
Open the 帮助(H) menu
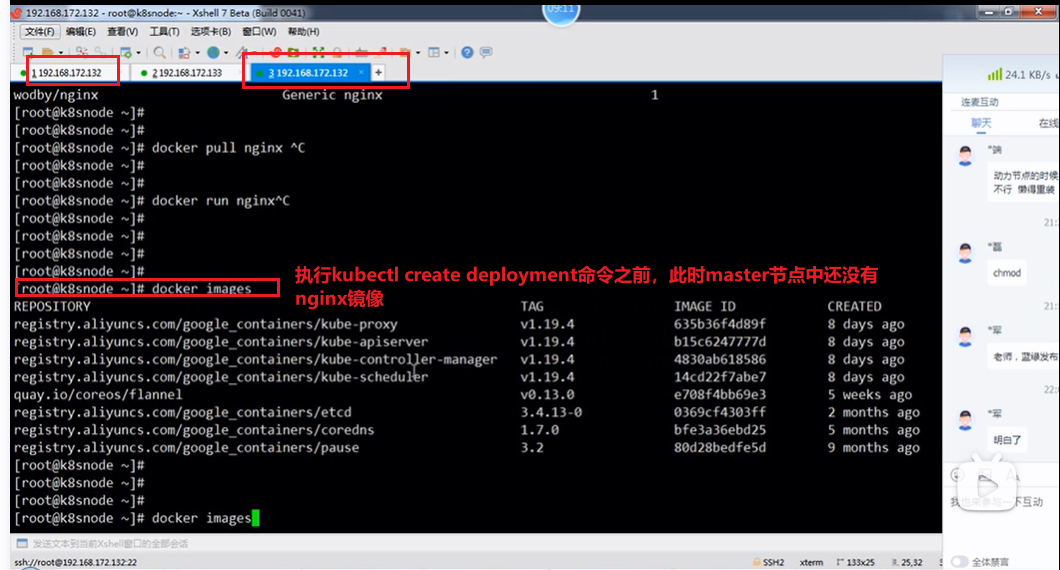pyautogui.click(x=303, y=31)
